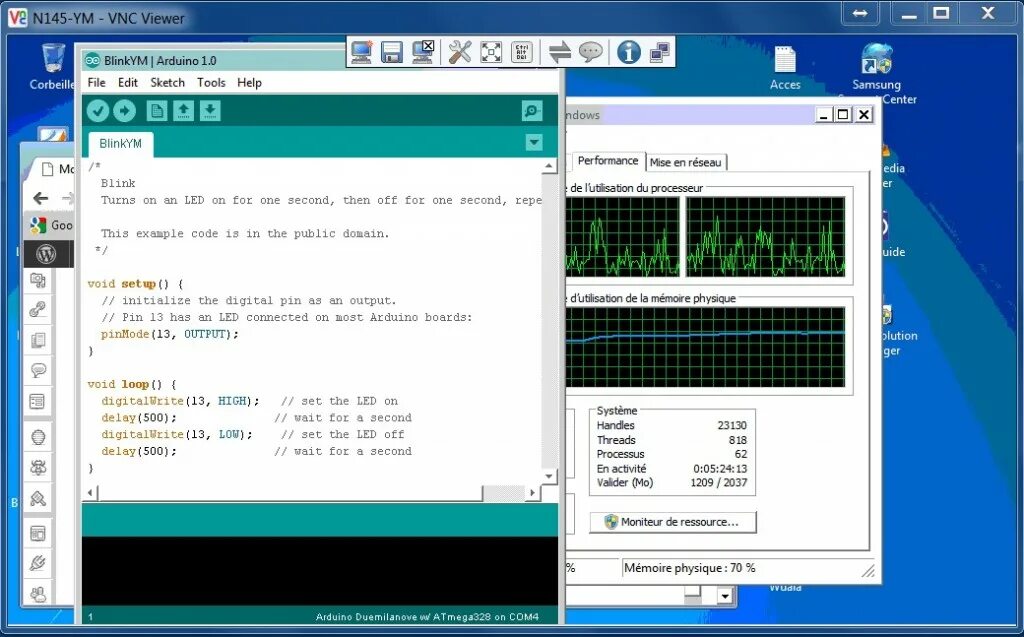Viewport: 1024px width, 637px height.
Task: Open the Corbeille desktop icon
Action: (x=52, y=66)
